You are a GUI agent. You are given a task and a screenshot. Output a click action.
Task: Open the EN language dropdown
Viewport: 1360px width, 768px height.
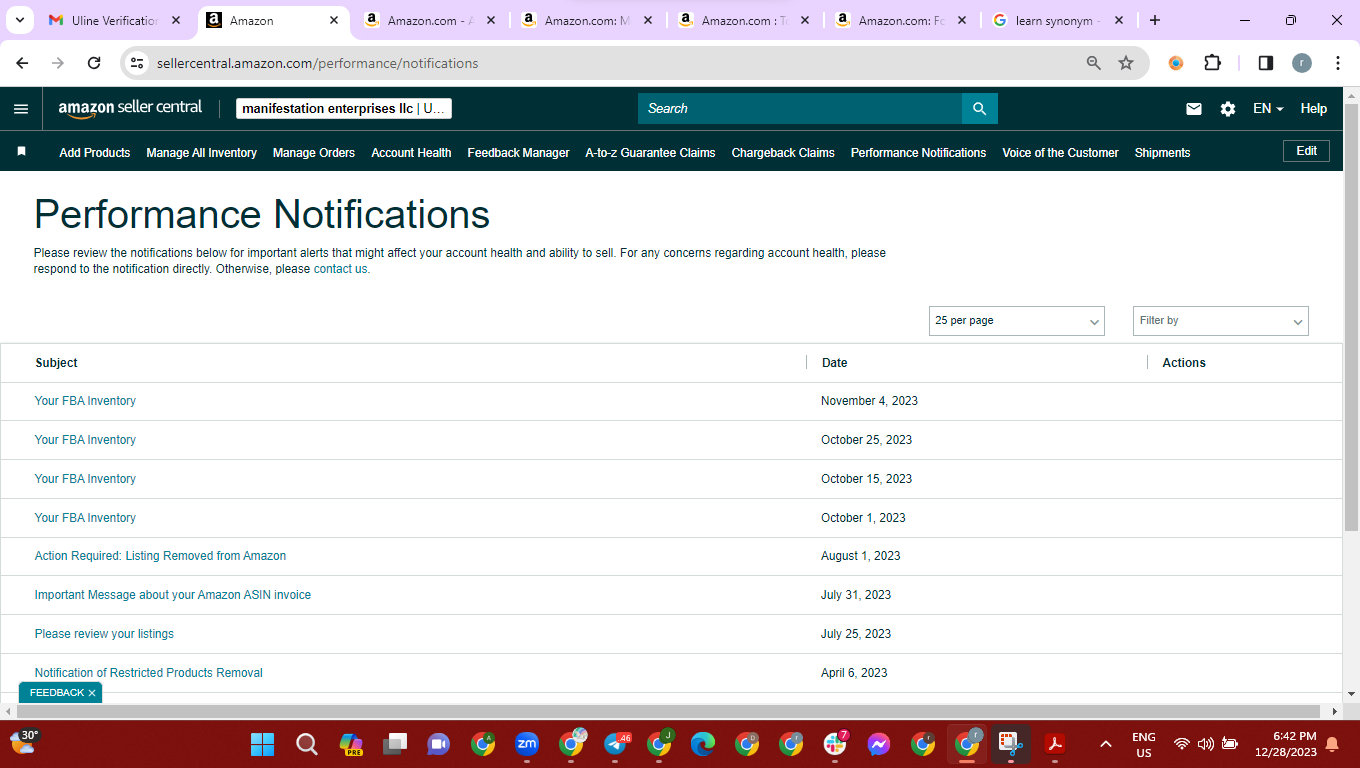point(1268,109)
